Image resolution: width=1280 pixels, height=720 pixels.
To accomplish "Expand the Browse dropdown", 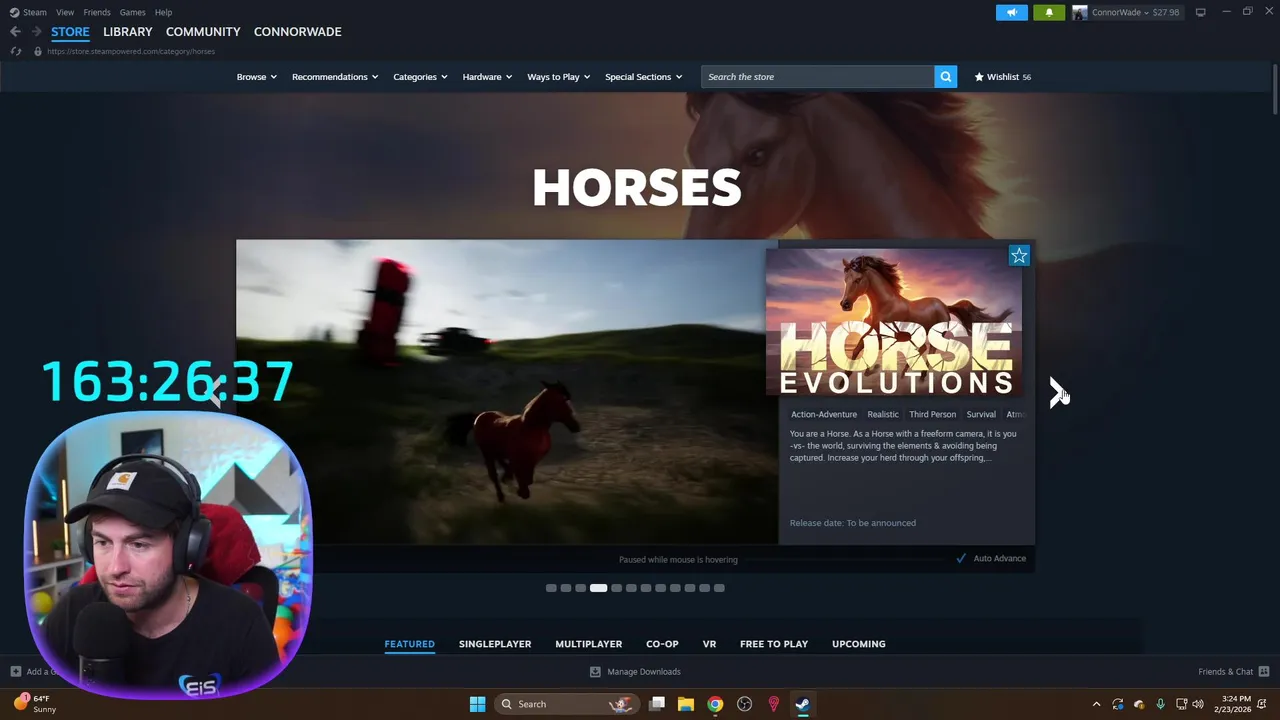I will [x=256, y=77].
